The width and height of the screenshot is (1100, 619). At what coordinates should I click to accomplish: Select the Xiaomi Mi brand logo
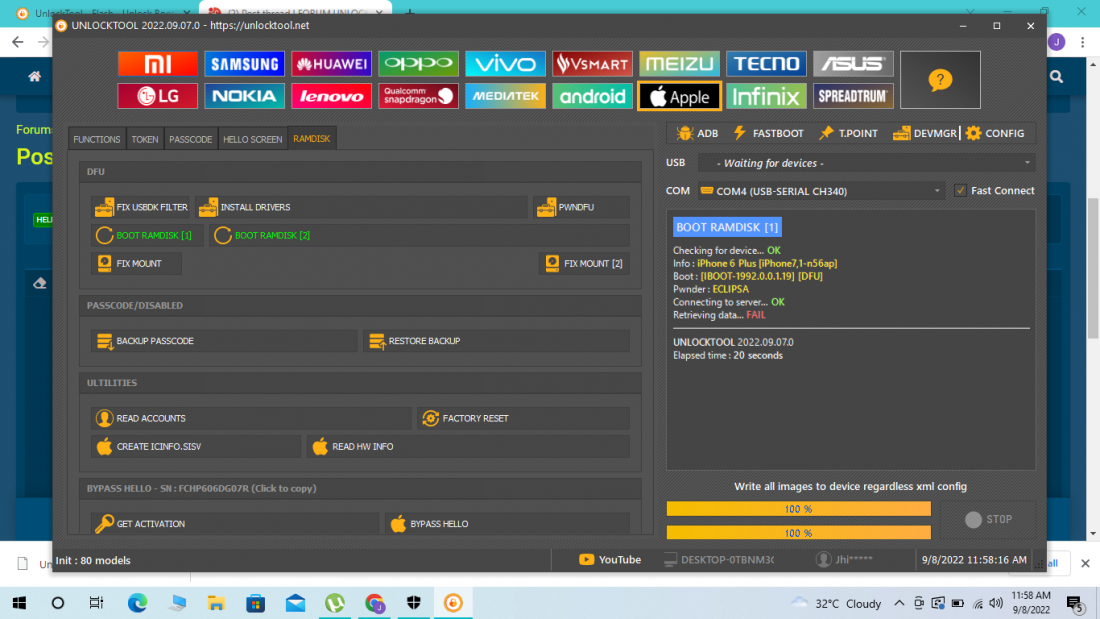(157, 64)
